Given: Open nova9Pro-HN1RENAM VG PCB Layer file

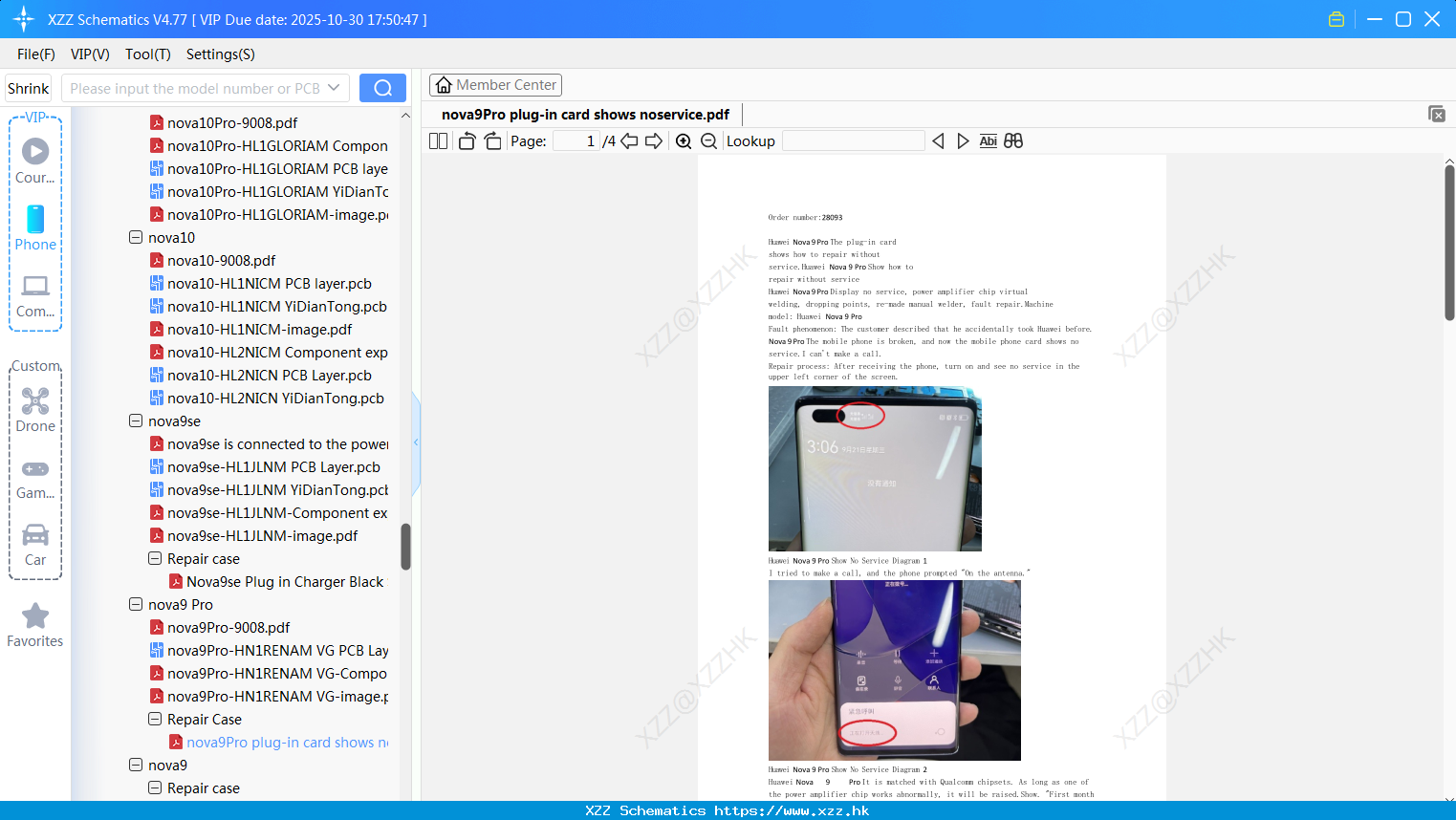Looking at the screenshot, I should [x=270, y=651].
